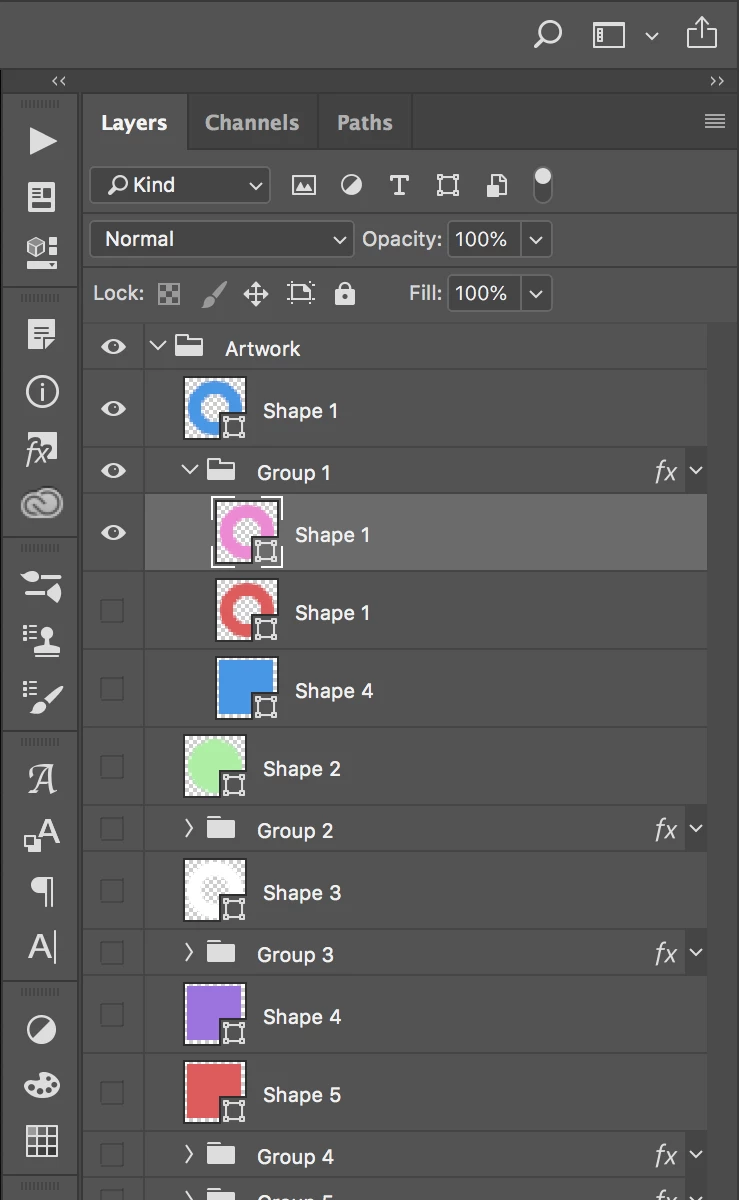Filter layers by type layers icon
This screenshot has width=739, height=1200.
[399, 185]
